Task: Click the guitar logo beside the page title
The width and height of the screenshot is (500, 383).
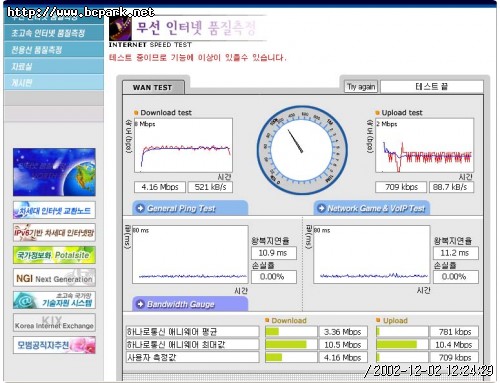Action: tap(120, 29)
